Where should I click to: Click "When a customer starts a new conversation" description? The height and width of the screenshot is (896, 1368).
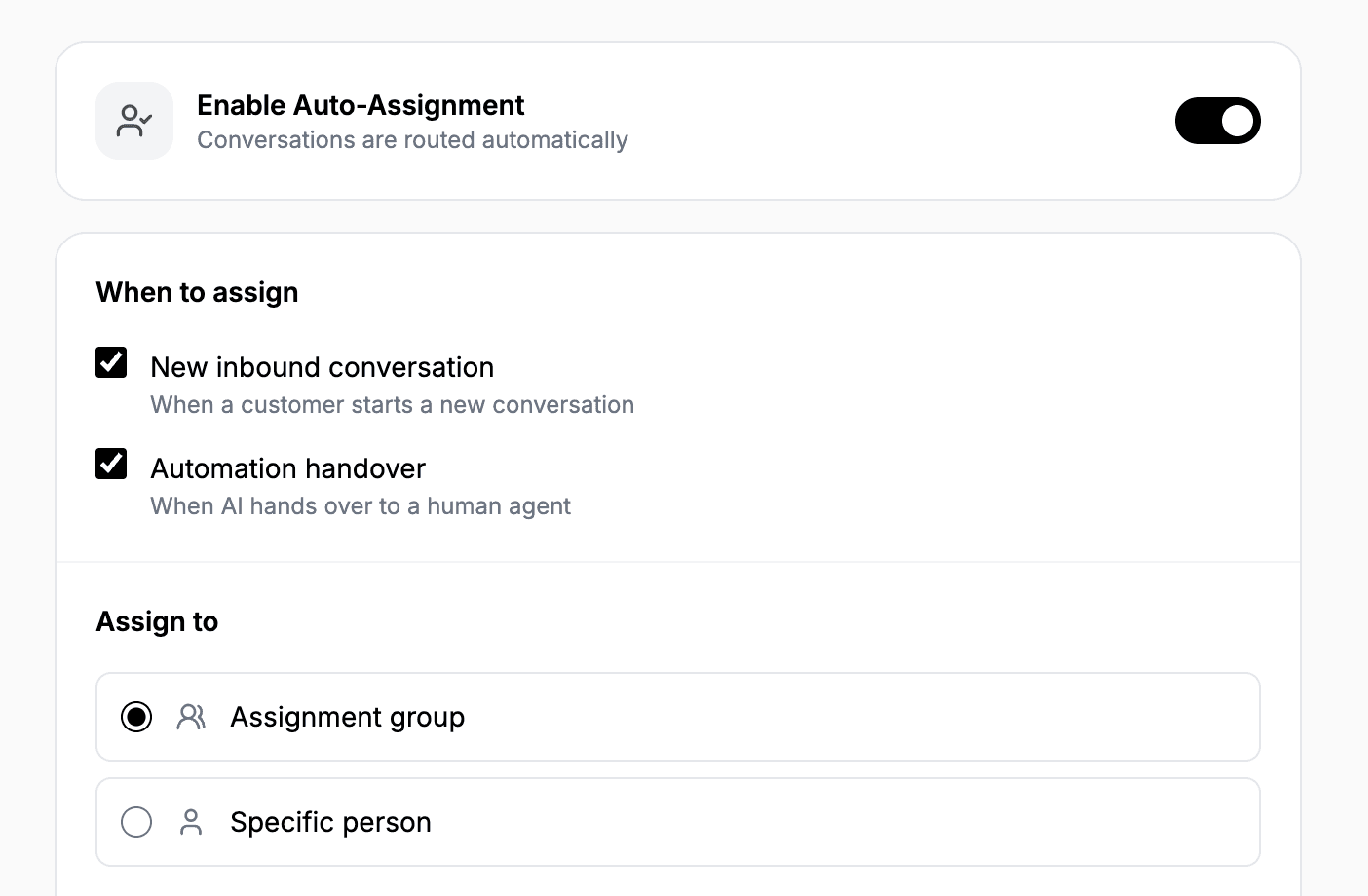tap(392, 405)
